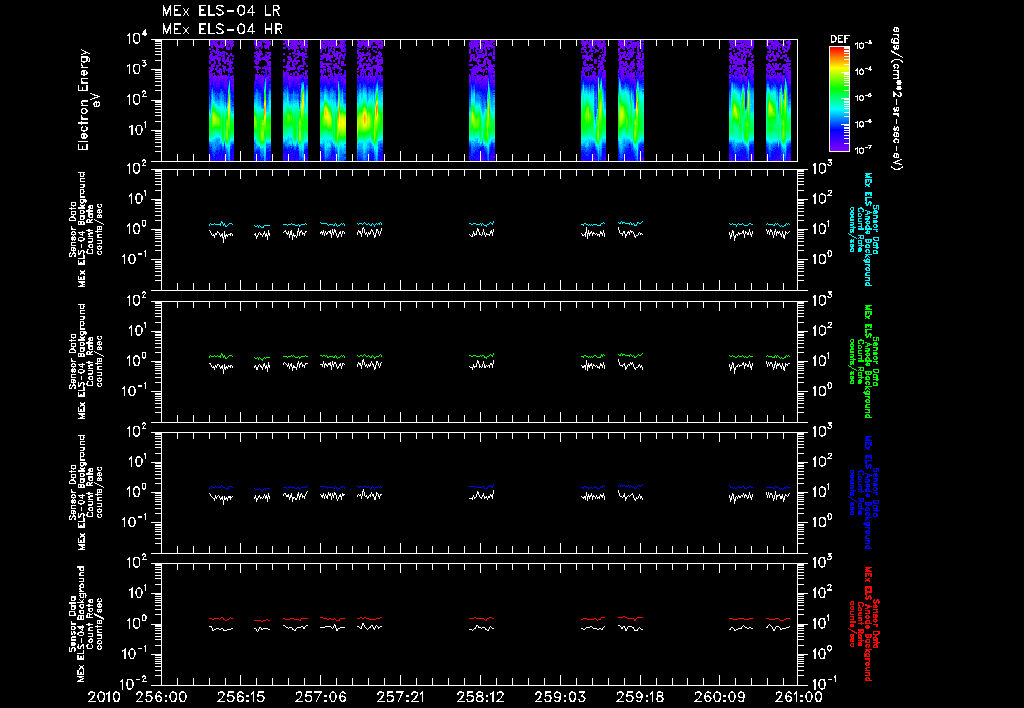Click the "257:06" time axis label

coord(321,697)
